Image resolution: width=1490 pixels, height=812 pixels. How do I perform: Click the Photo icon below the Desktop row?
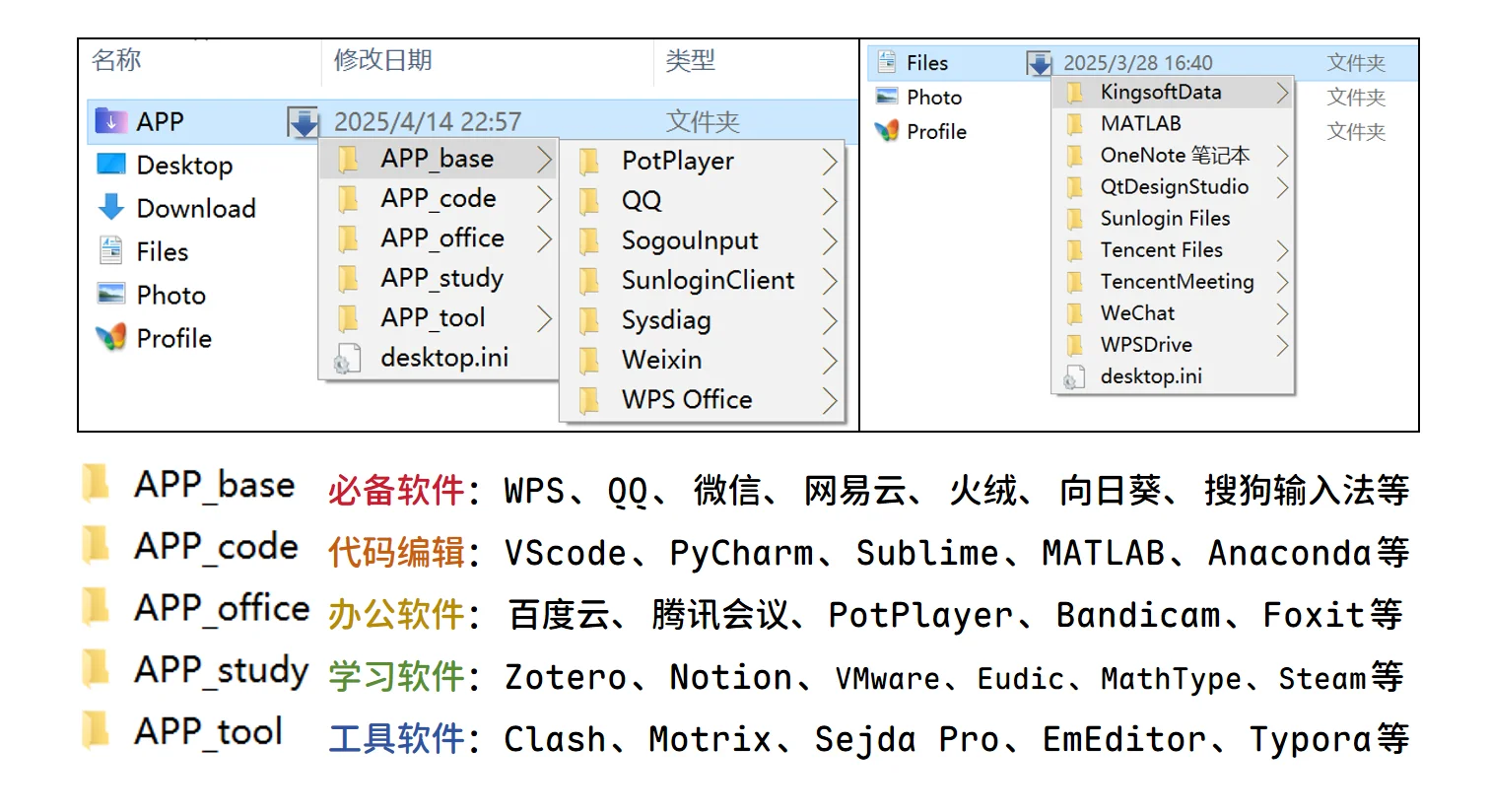[x=111, y=295]
